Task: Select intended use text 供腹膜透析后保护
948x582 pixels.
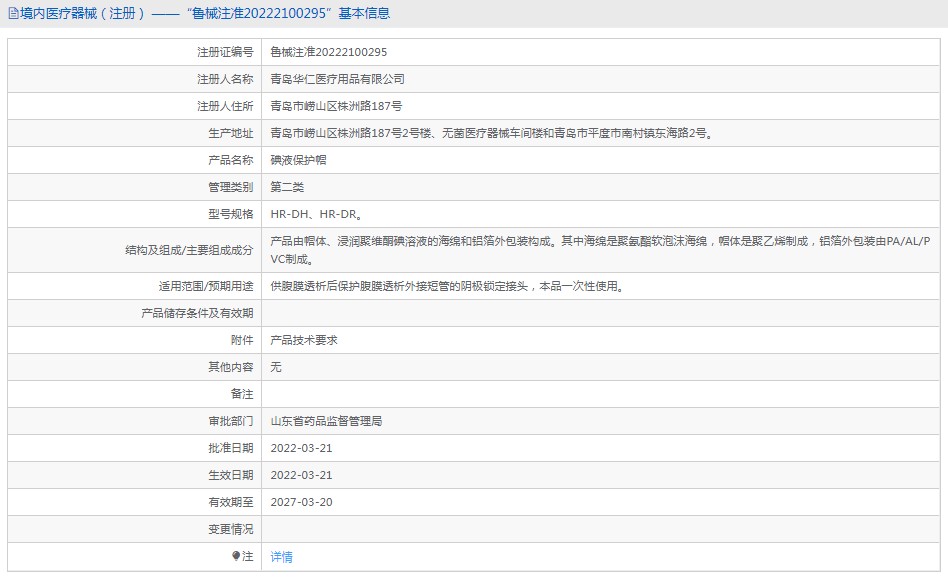Action: point(447,286)
